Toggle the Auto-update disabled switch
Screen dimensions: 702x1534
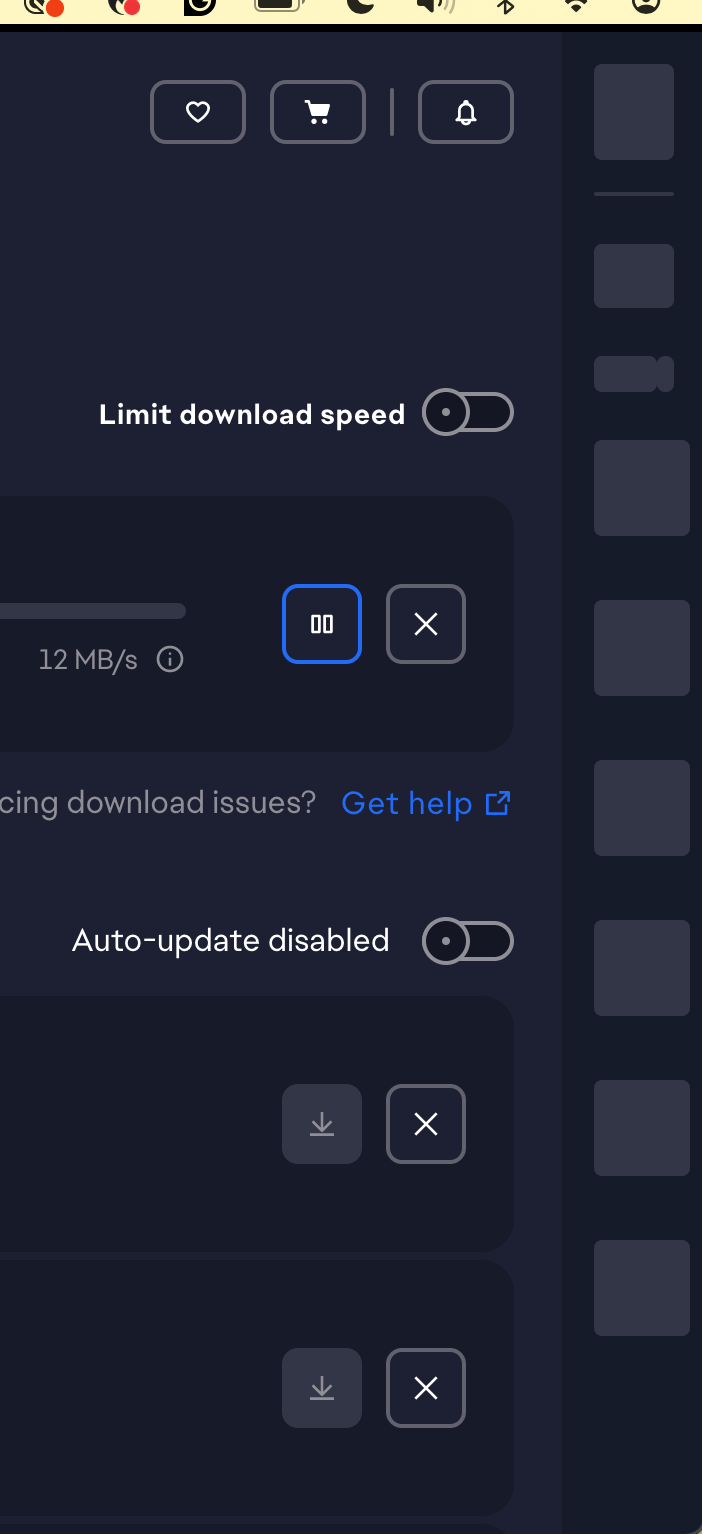coord(468,941)
